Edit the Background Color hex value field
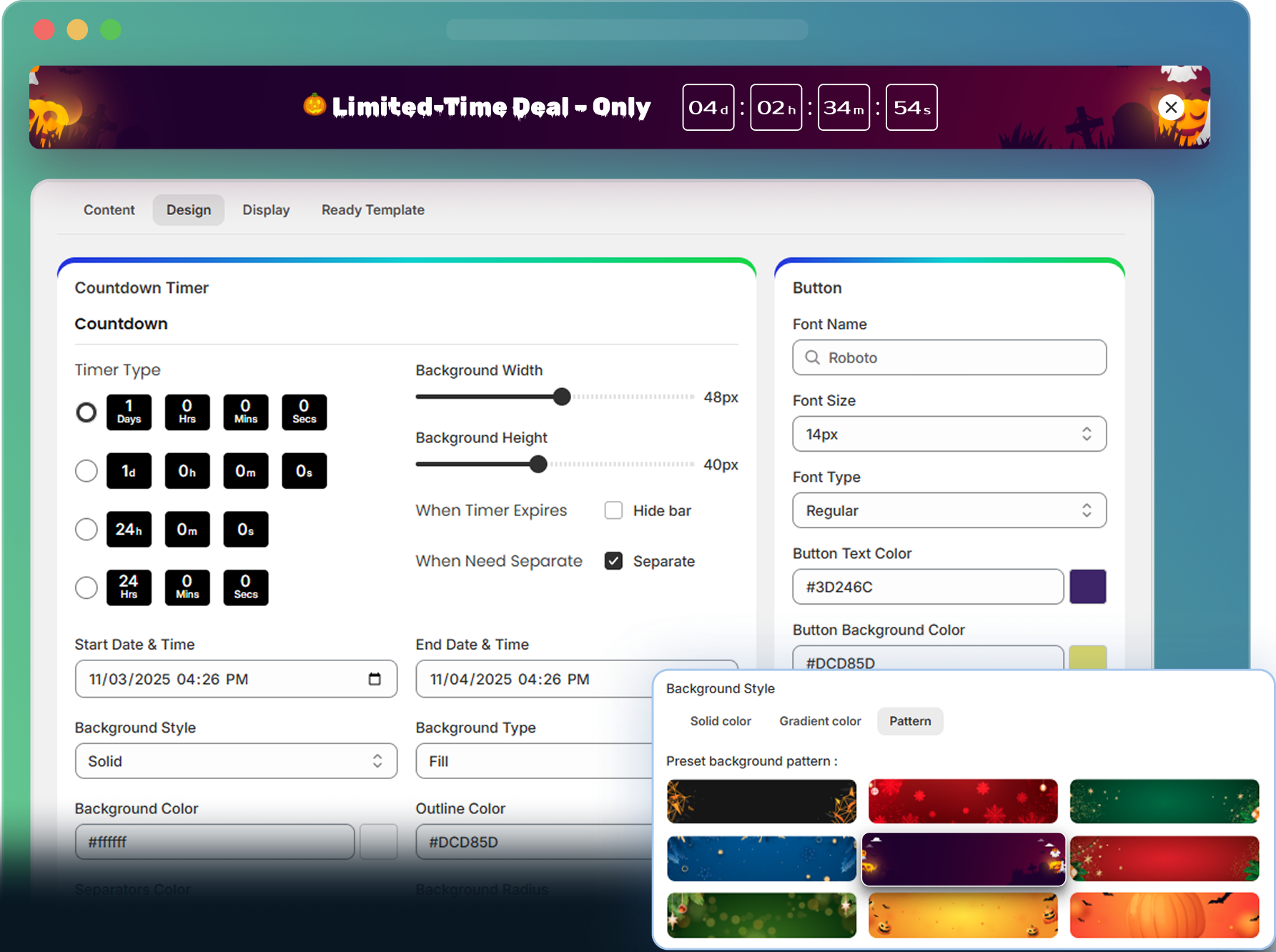 pyautogui.click(x=214, y=842)
